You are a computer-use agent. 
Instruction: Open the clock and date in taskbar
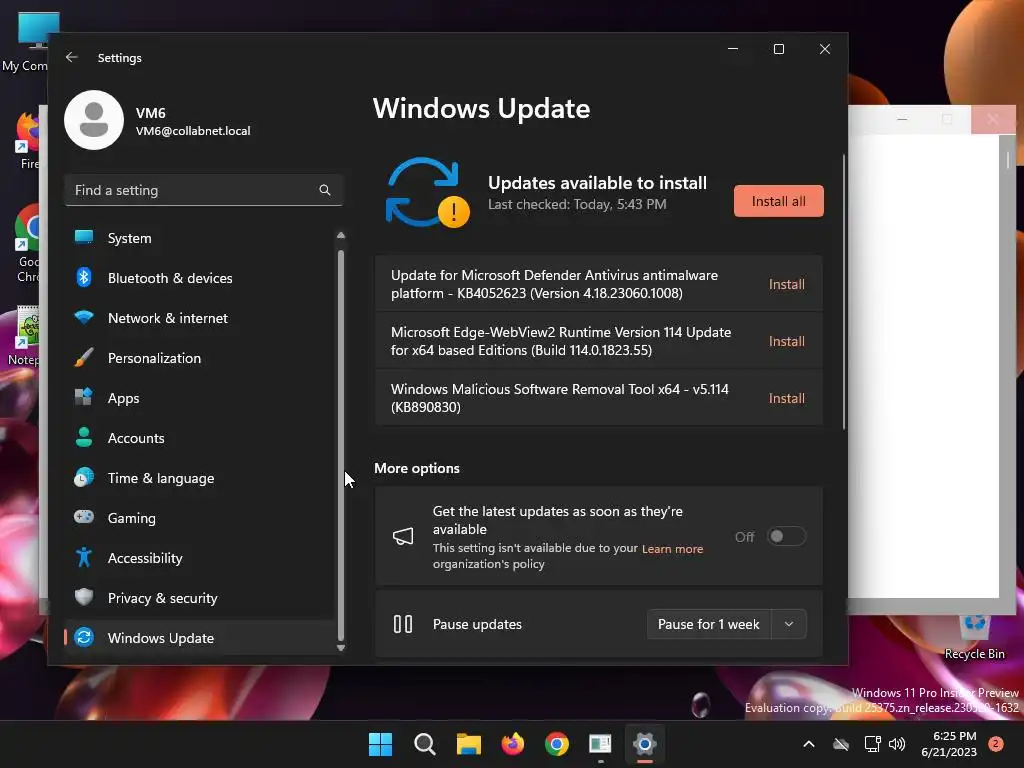948,744
